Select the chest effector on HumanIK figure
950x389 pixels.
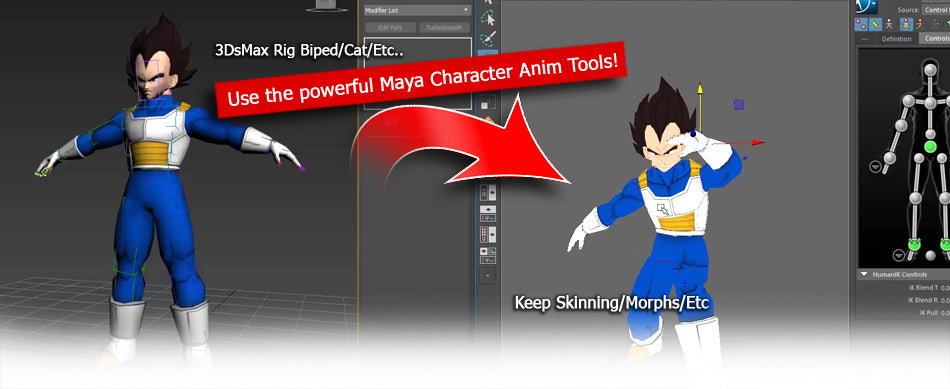pyautogui.click(x=930, y=103)
